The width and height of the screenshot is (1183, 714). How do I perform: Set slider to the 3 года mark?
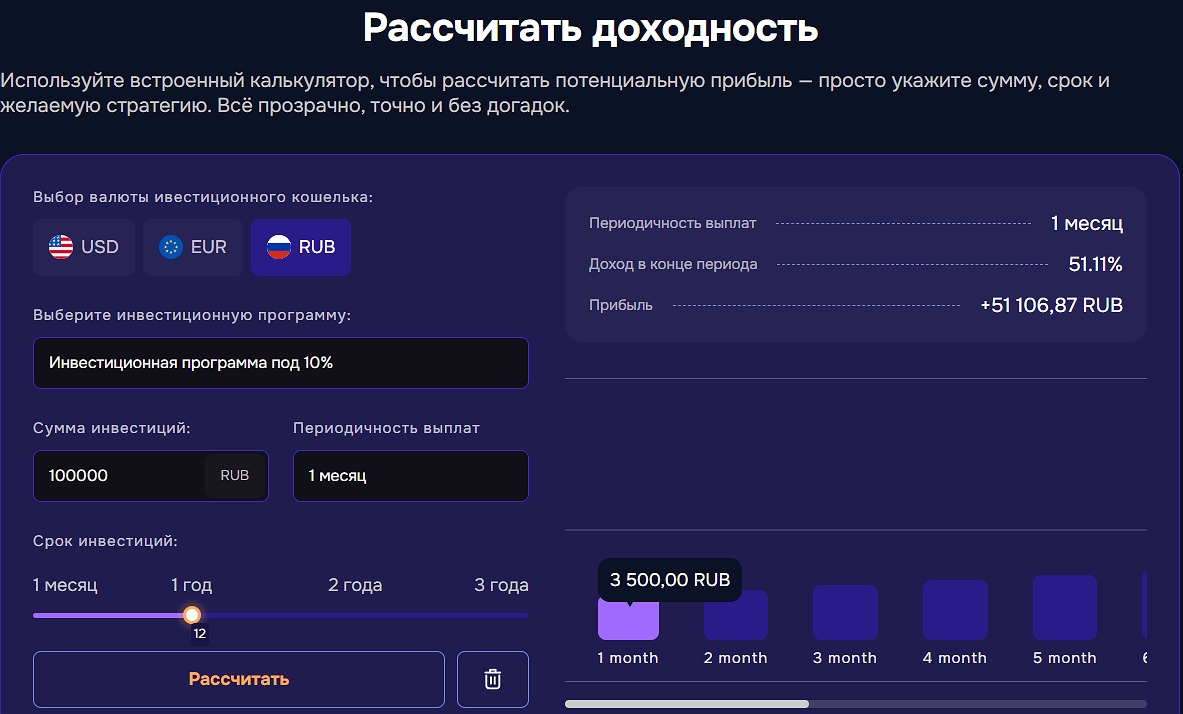coord(501,585)
